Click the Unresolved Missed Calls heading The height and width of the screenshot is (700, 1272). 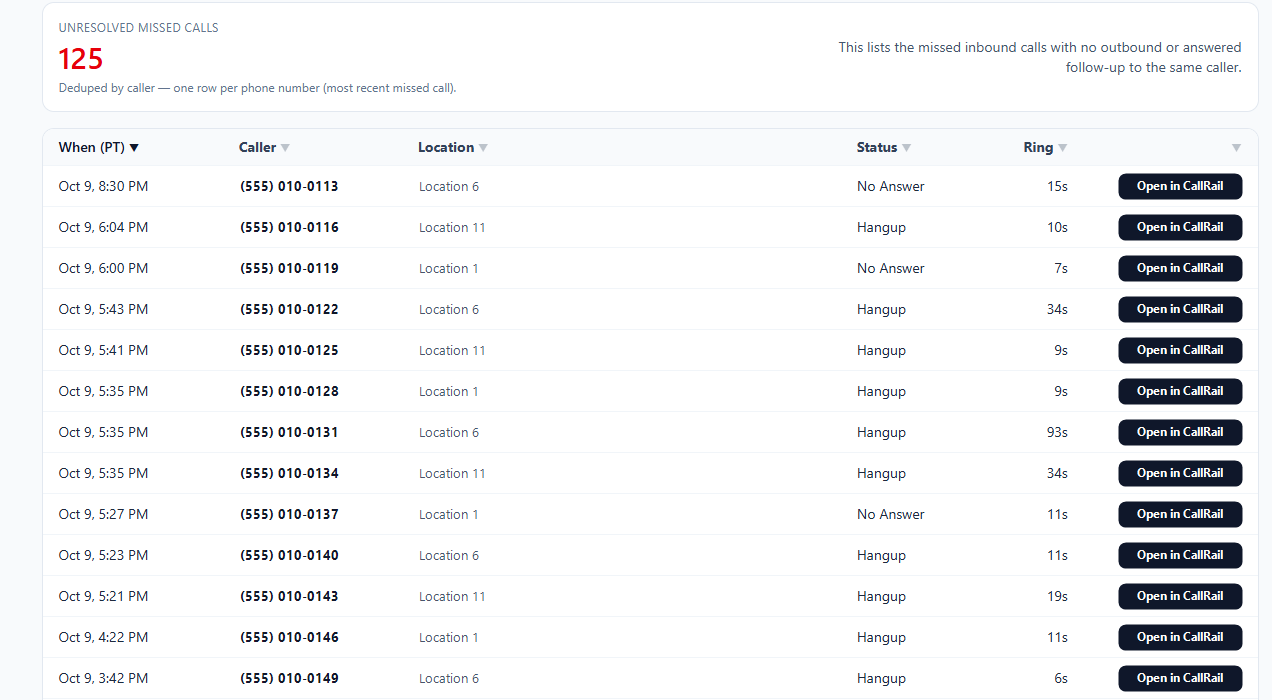pos(139,28)
